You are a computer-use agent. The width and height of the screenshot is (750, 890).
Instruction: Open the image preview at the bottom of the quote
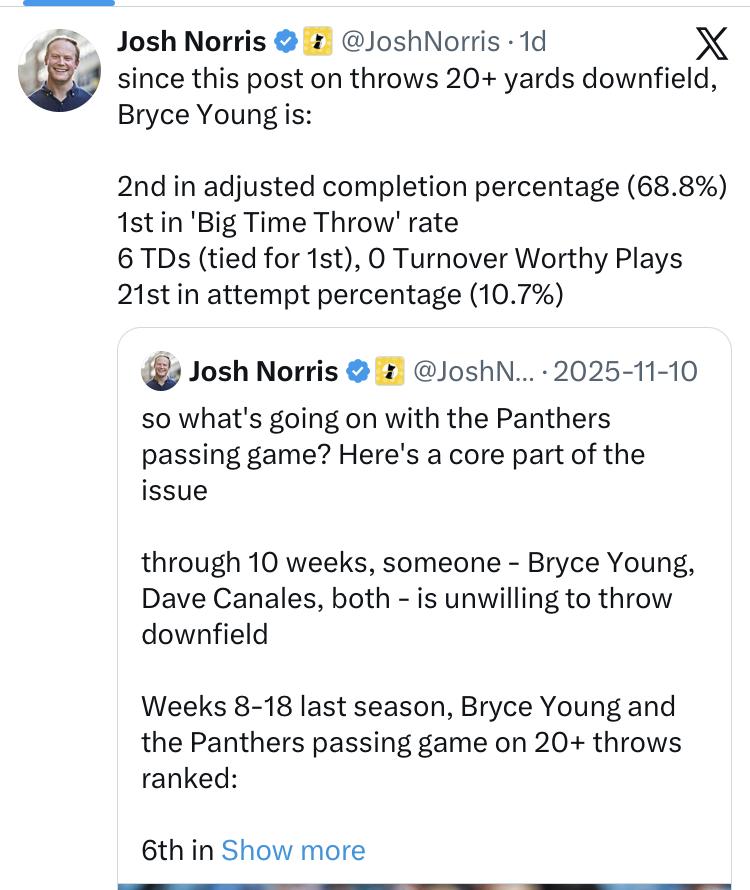click(x=424, y=886)
